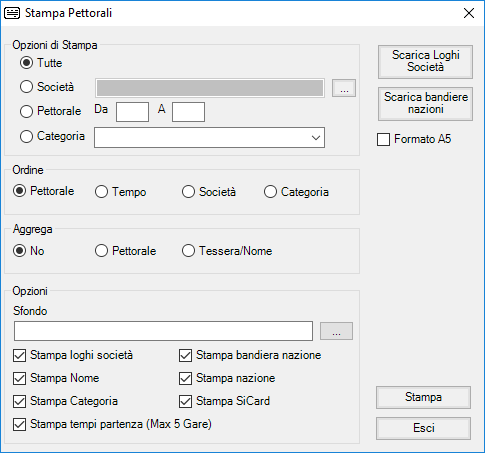The width and height of the screenshot is (485, 453).
Task: Enable the Formato A5 checkbox
Action: tap(383, 139)
